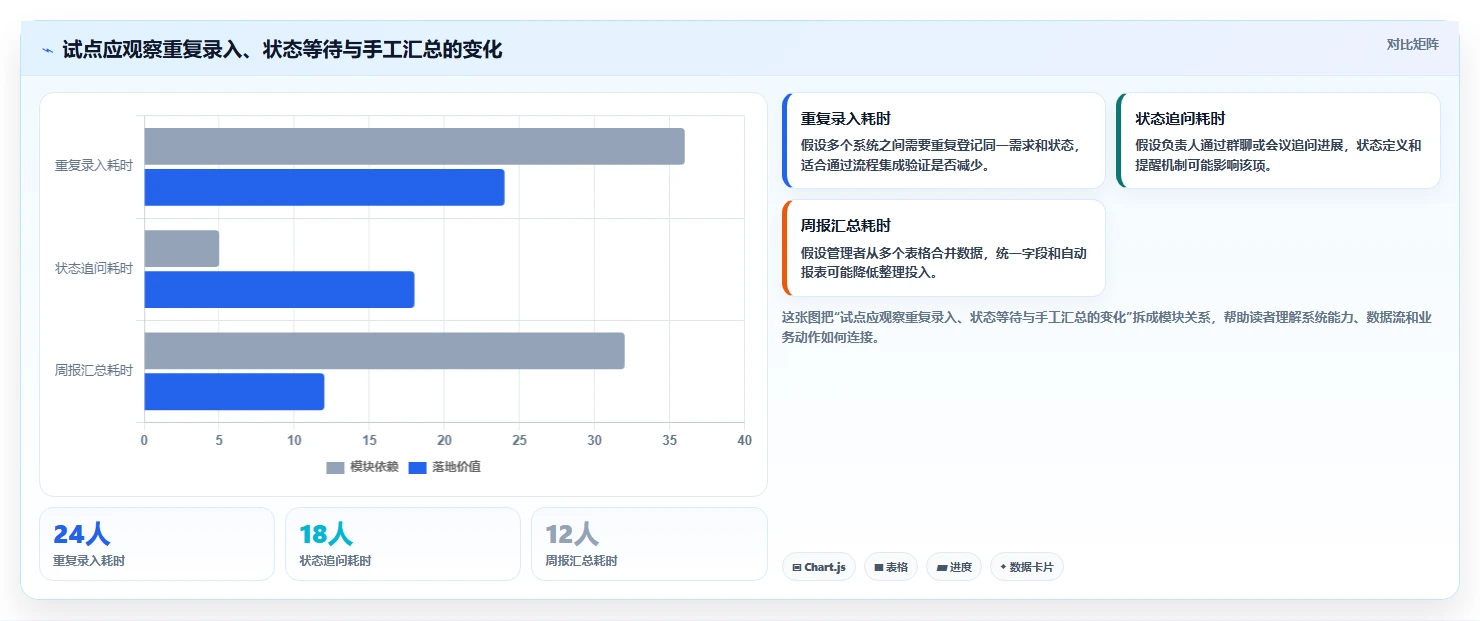
Task: Open the 重复录入耗时 description card with blue edge
Action: [944, 141]
